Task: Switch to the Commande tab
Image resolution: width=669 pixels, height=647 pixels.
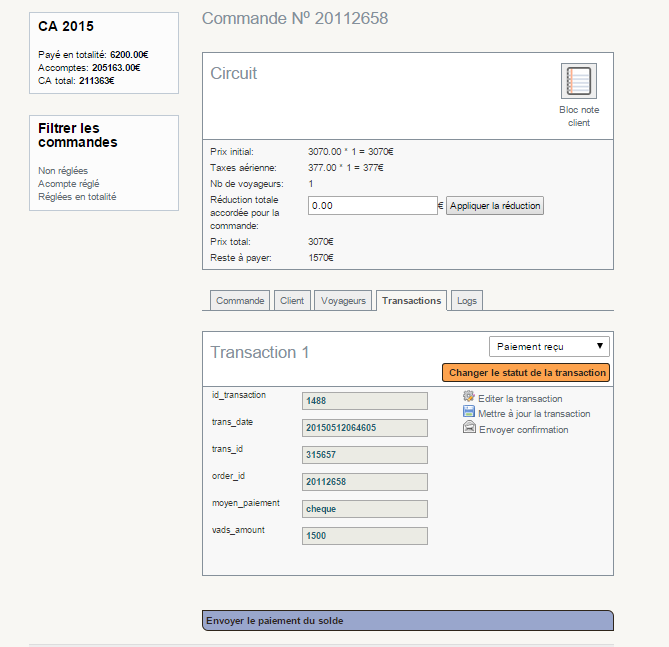Action: pyautogui.click(x=240, y=300)
